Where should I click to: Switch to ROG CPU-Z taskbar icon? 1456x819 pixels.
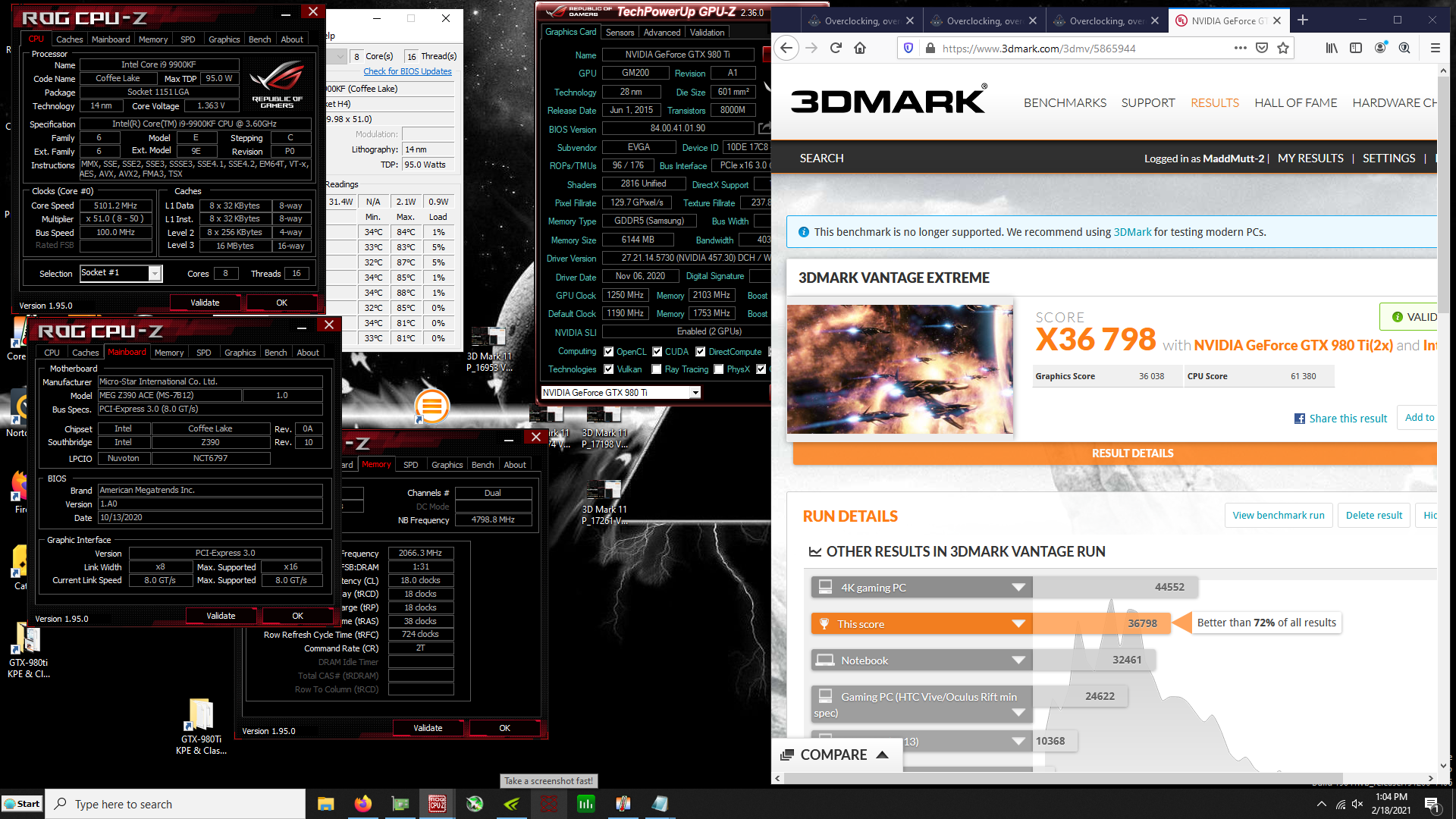(438, 804)
